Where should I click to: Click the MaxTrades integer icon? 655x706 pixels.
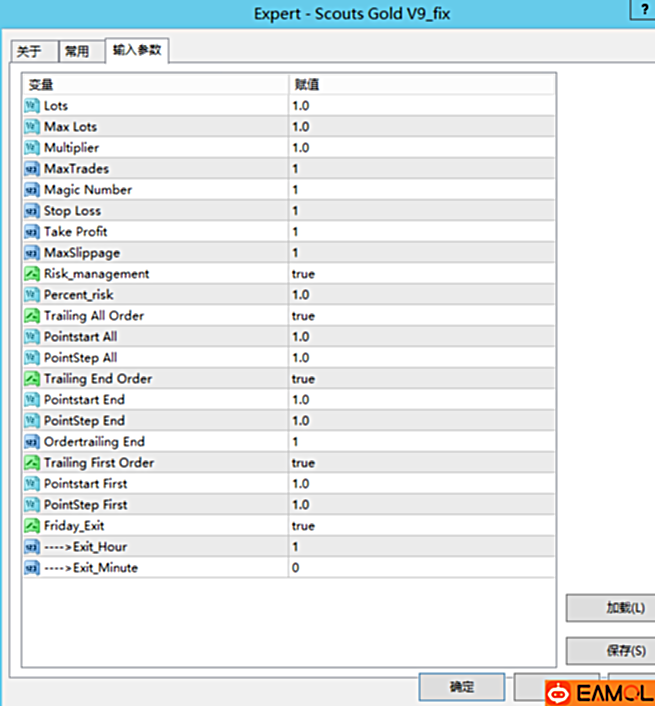(32, 169)
